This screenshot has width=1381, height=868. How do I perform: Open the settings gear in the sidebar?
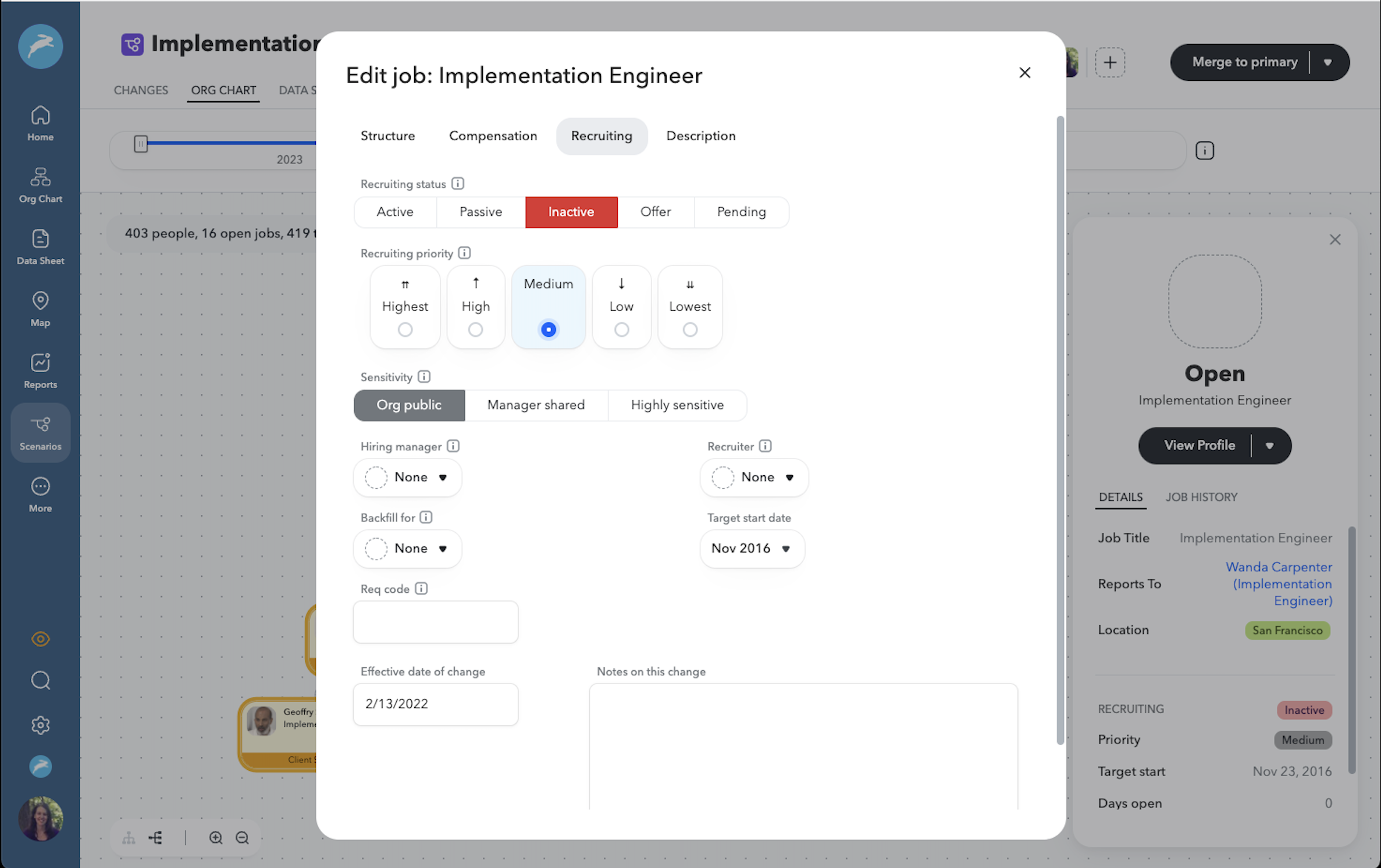click(x=40, y=725)
